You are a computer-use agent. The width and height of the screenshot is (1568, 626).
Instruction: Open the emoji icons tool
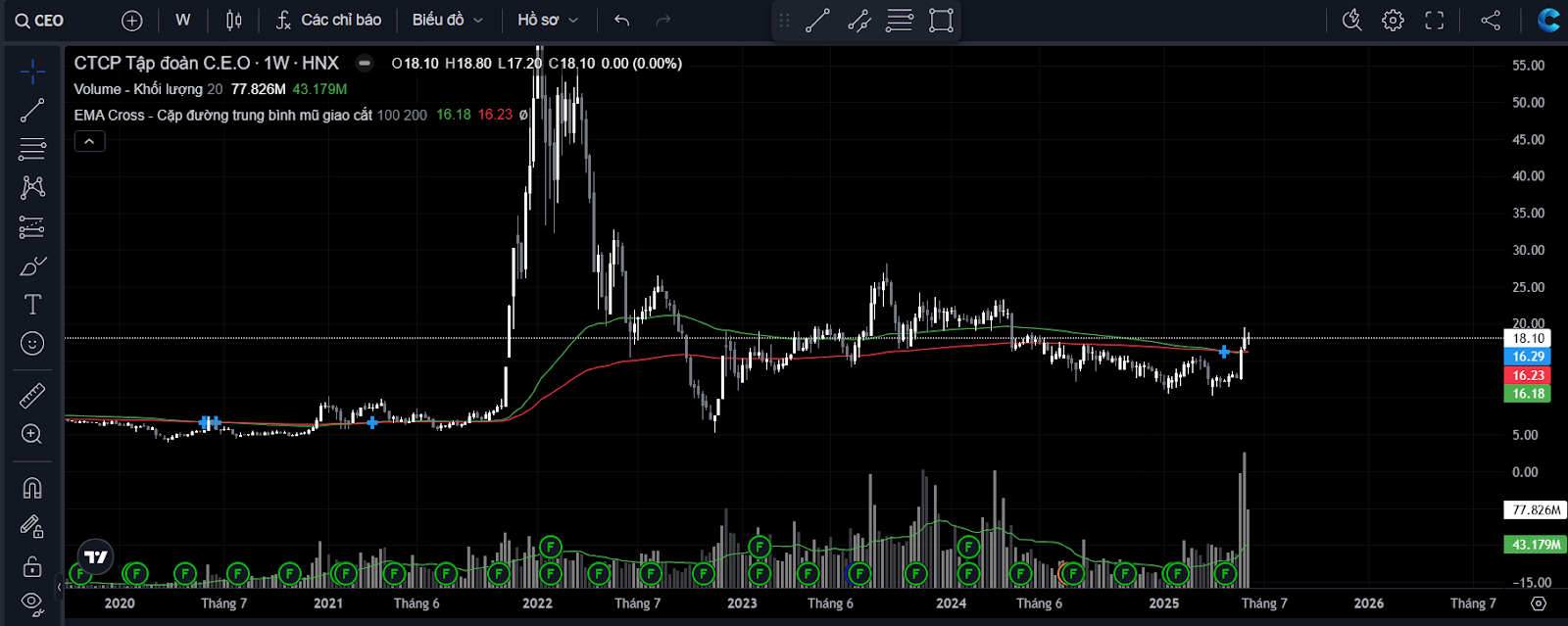[x=32, y=343]
